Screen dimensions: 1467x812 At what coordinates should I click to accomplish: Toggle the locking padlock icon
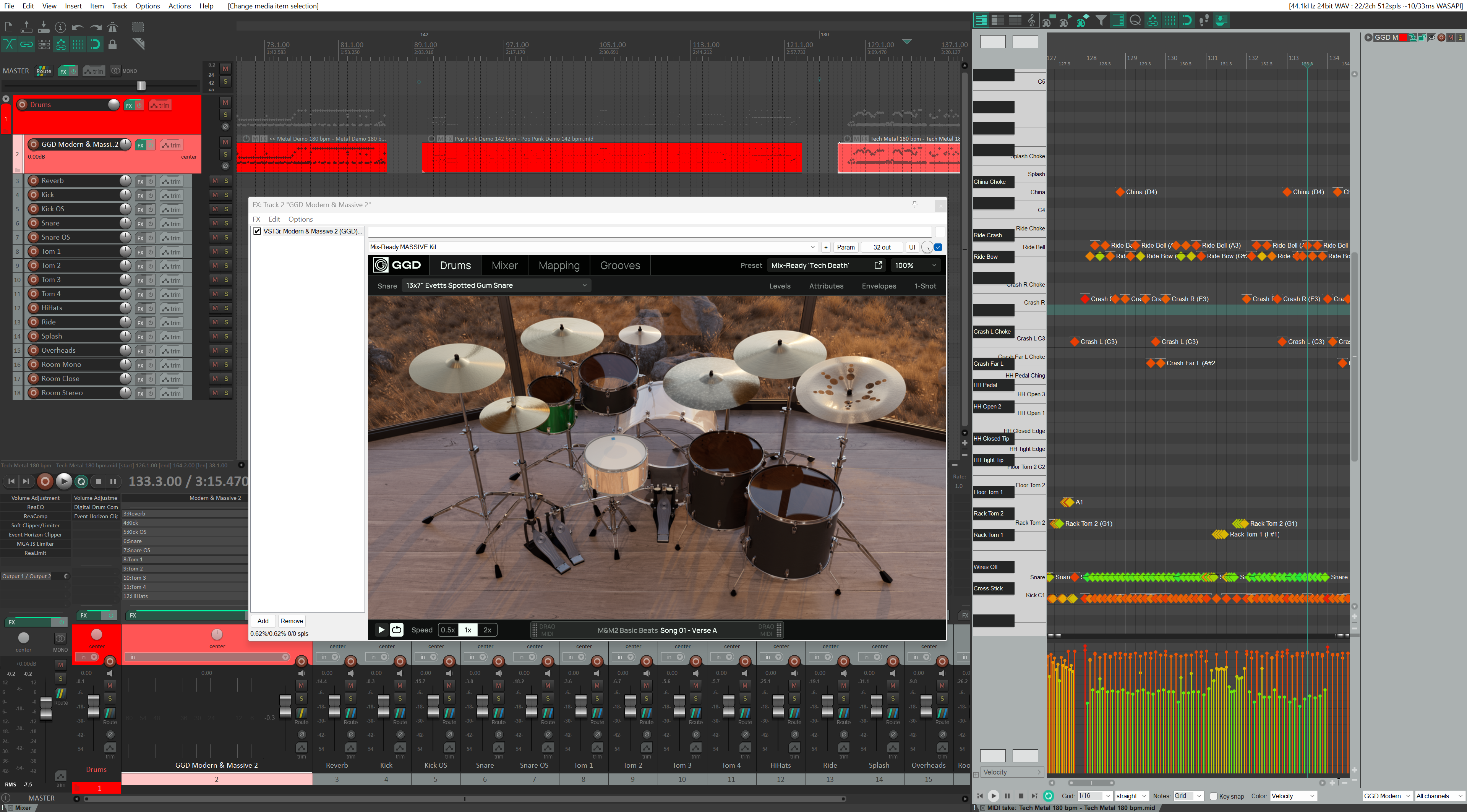pyautogui.click(x=113, y=44)
